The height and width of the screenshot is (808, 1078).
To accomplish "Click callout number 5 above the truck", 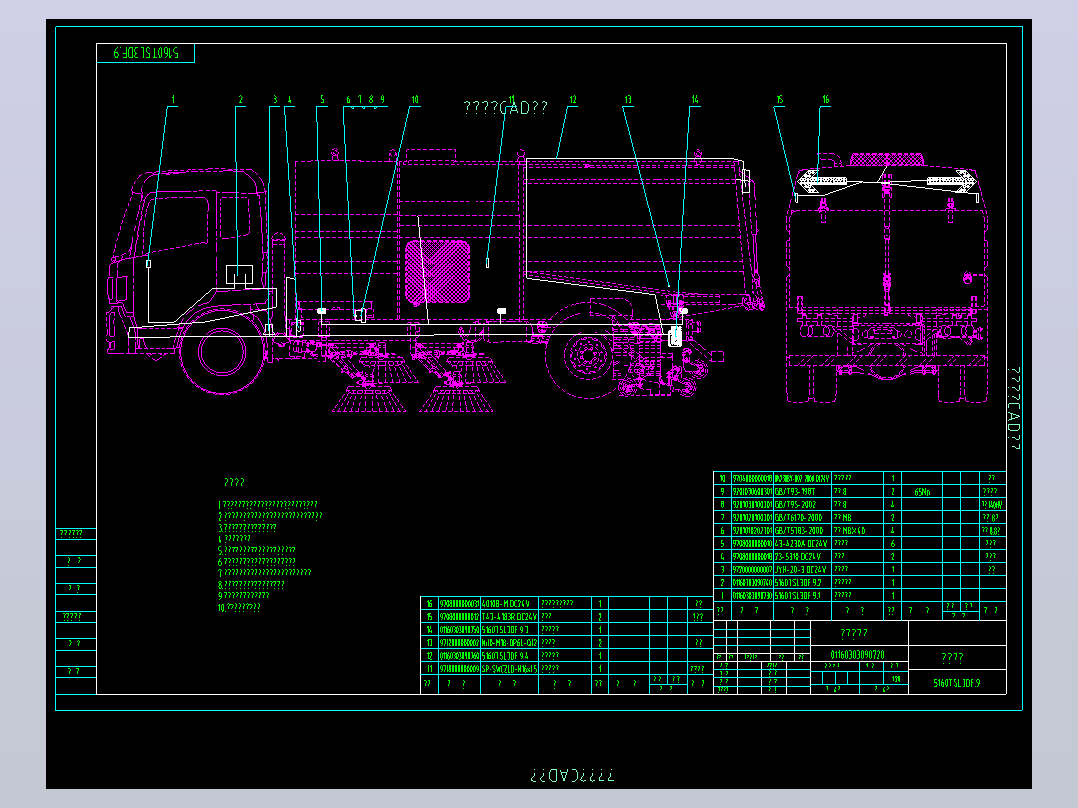I will [x=322, y=100].
